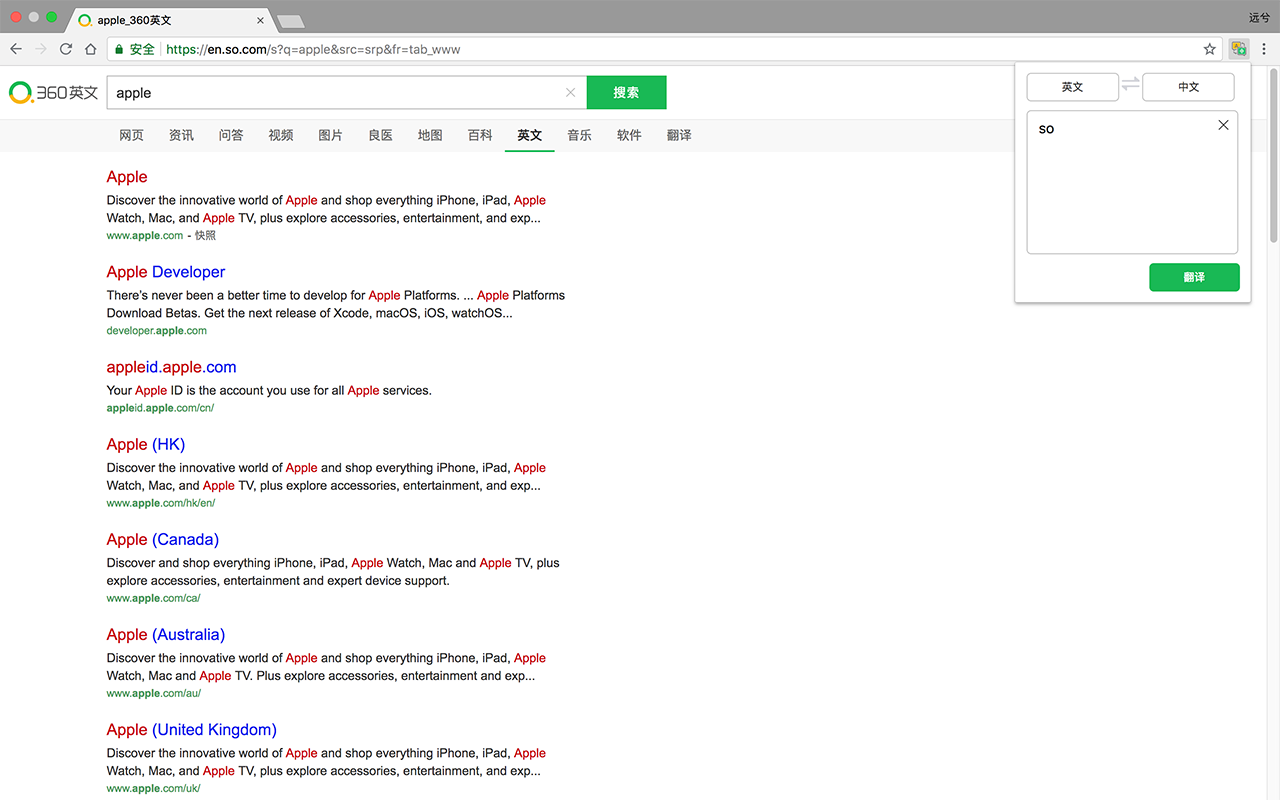Viewport: 1280px width, 800px height.
Task: Switch to the 软件 tab
Action: [629, 135]
